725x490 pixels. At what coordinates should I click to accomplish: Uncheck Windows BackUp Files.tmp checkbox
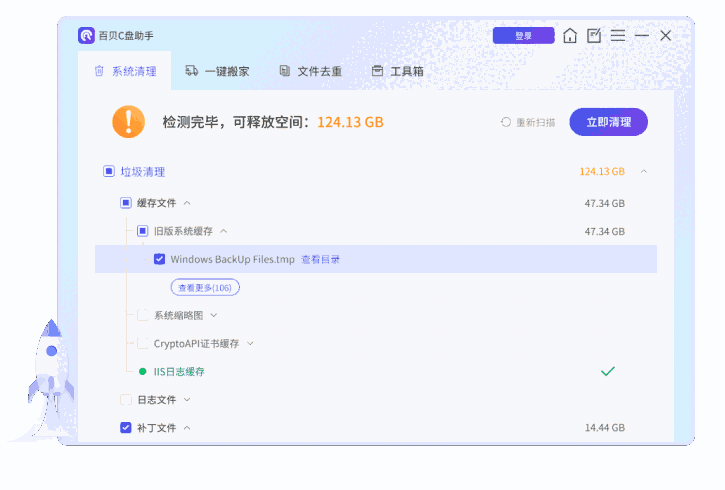coord(159,259)
